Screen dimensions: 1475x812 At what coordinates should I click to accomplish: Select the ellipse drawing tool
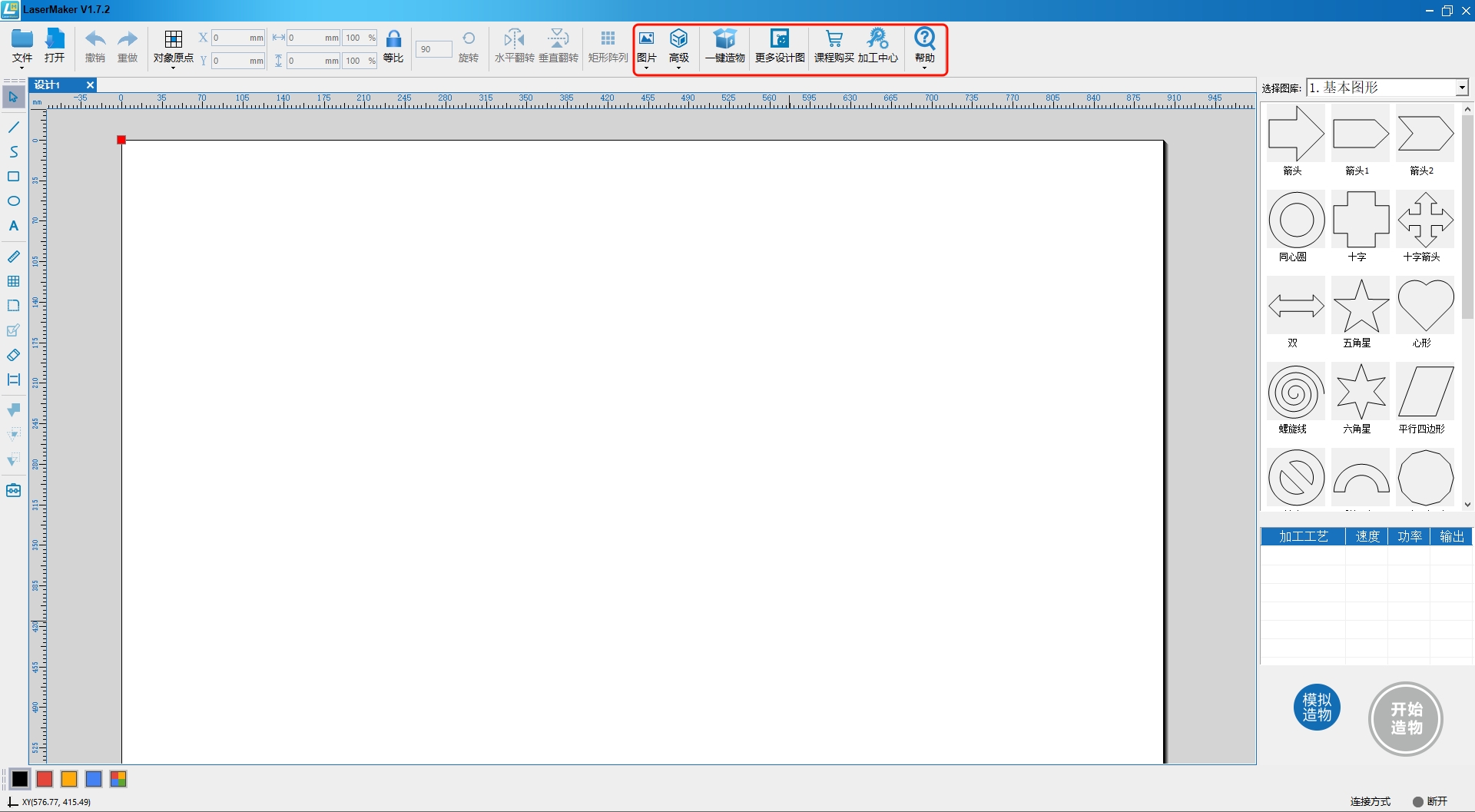point(14,201)
